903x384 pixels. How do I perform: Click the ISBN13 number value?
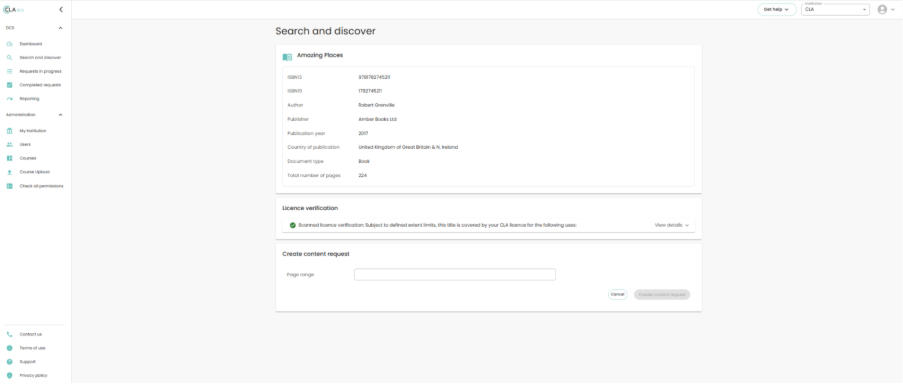(374, 77)
